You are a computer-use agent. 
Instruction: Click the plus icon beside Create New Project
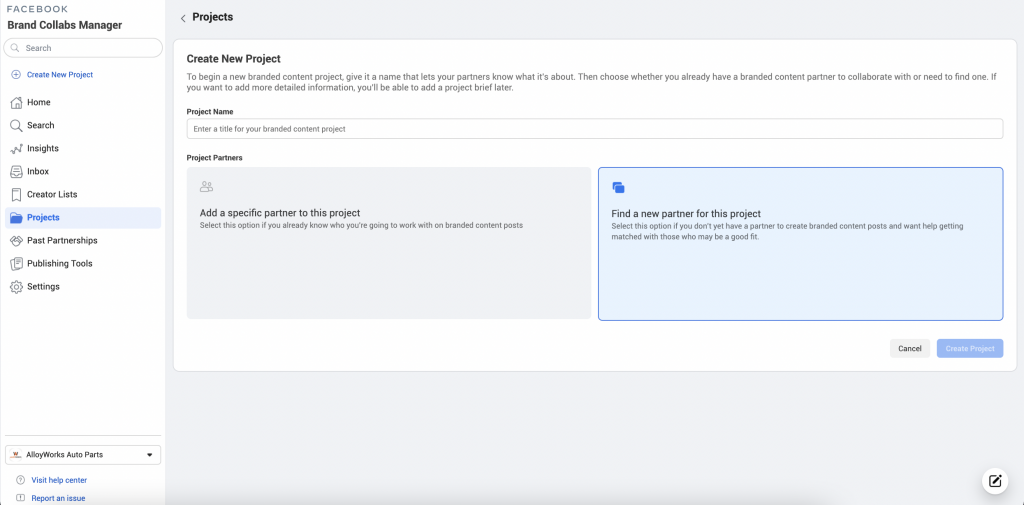(16, 75)
